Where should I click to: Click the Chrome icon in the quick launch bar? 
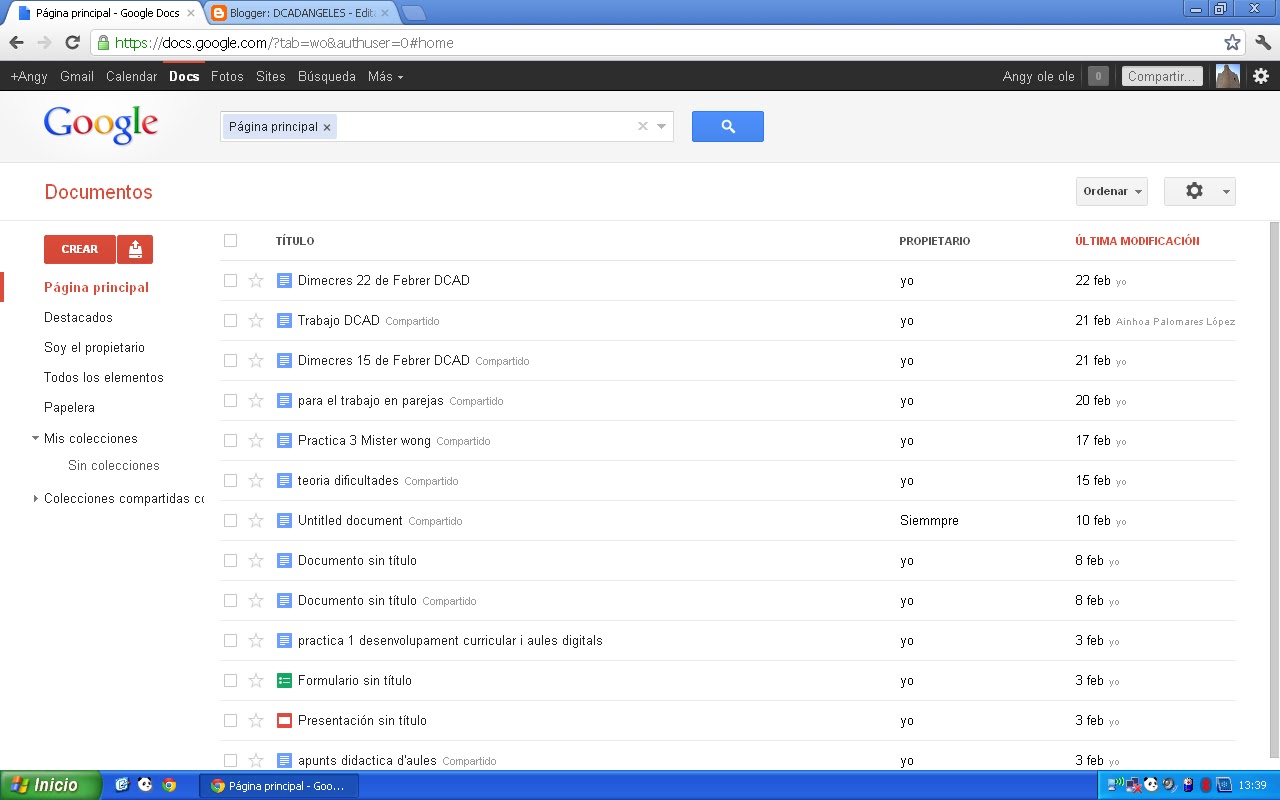click(169, 785)
